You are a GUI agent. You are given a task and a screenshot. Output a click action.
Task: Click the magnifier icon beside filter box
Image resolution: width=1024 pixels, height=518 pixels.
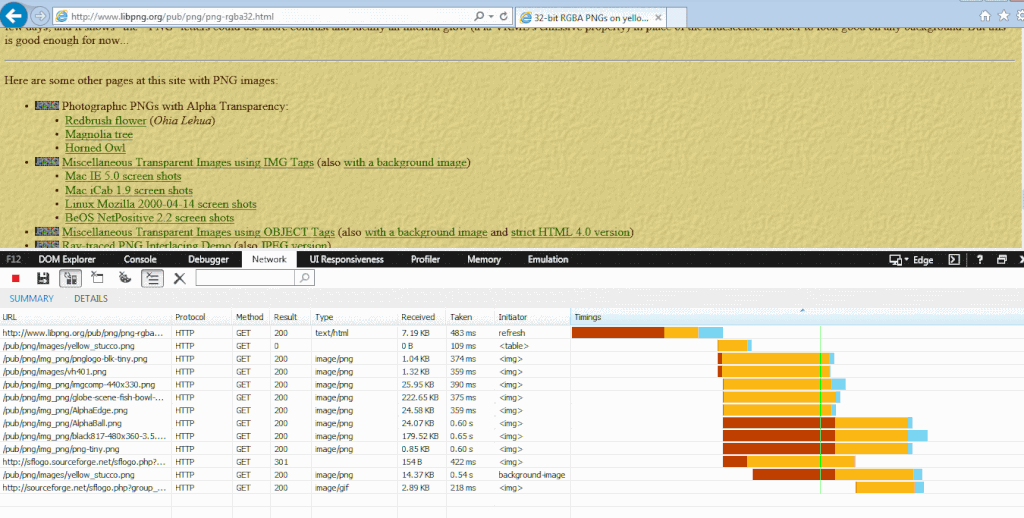(x=304, y=278)
